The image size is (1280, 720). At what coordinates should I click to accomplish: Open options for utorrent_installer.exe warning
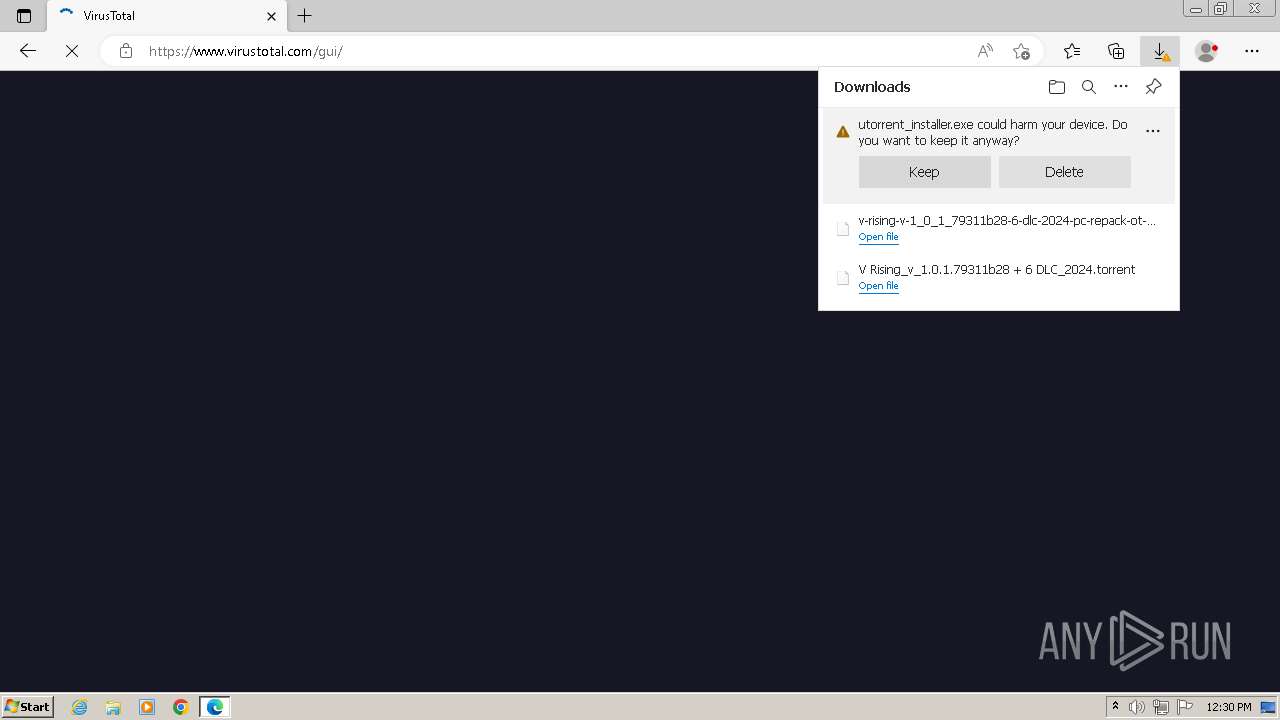coord(1153,131)
